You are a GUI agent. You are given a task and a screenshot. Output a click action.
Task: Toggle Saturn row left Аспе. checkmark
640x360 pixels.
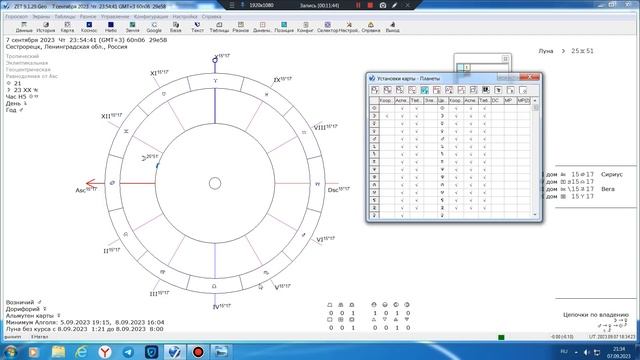click(x=402, y=154)
